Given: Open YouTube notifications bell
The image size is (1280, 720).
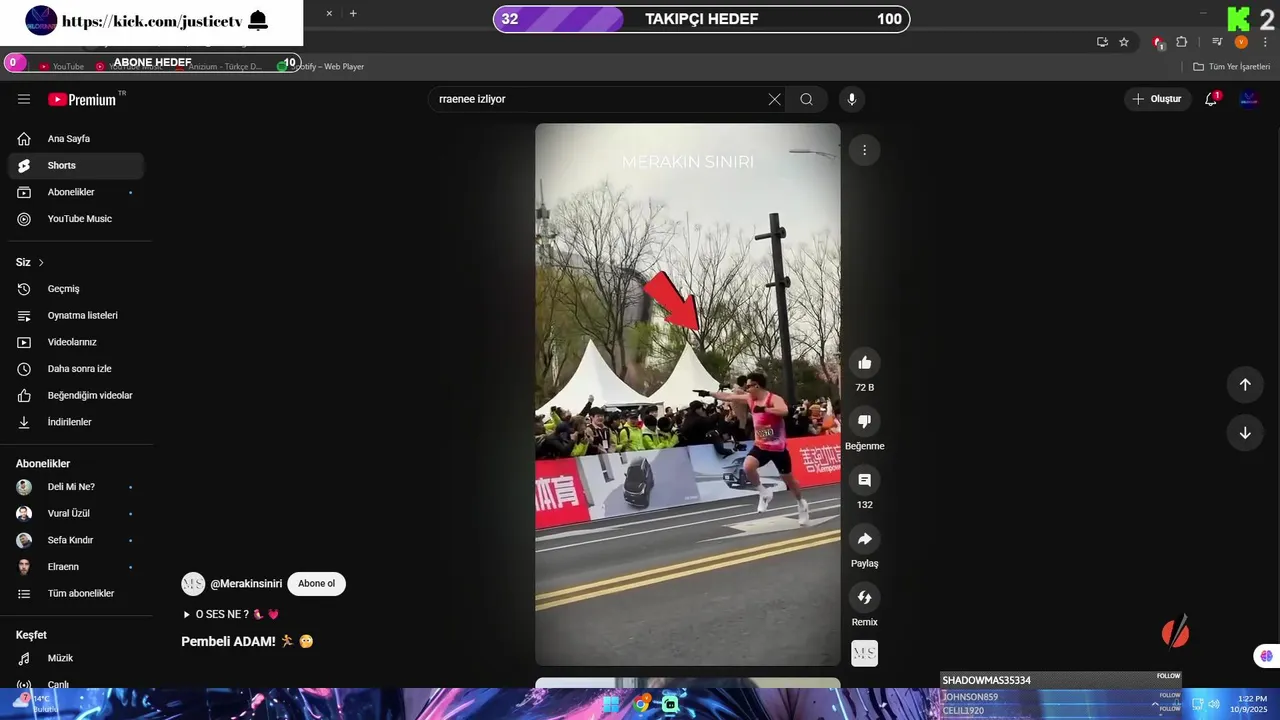Looking at the screenshot, I should (1211, 99).
